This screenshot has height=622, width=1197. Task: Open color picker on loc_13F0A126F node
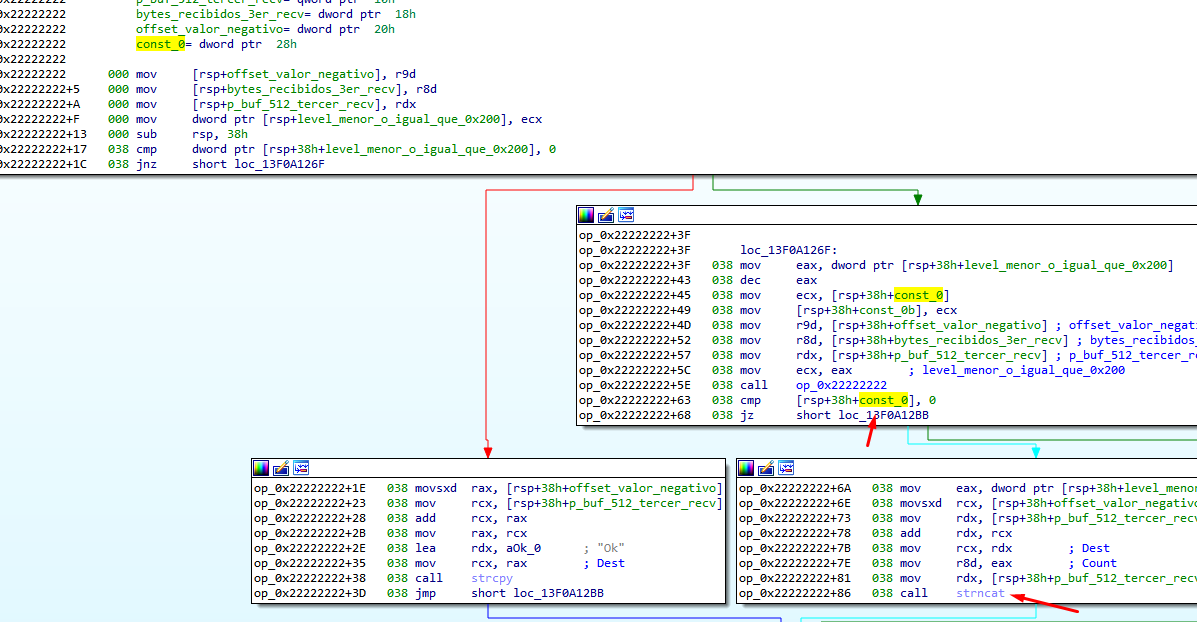click(586, 215)
